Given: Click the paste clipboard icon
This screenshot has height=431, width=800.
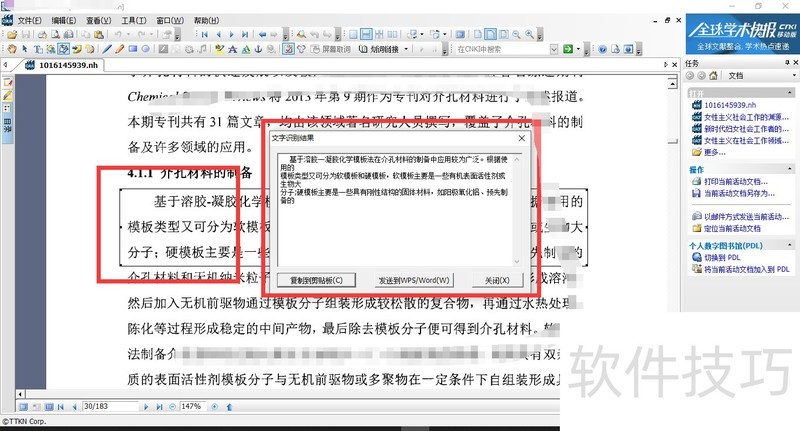Looking at the screenshot, I should (x=98, y=35).
